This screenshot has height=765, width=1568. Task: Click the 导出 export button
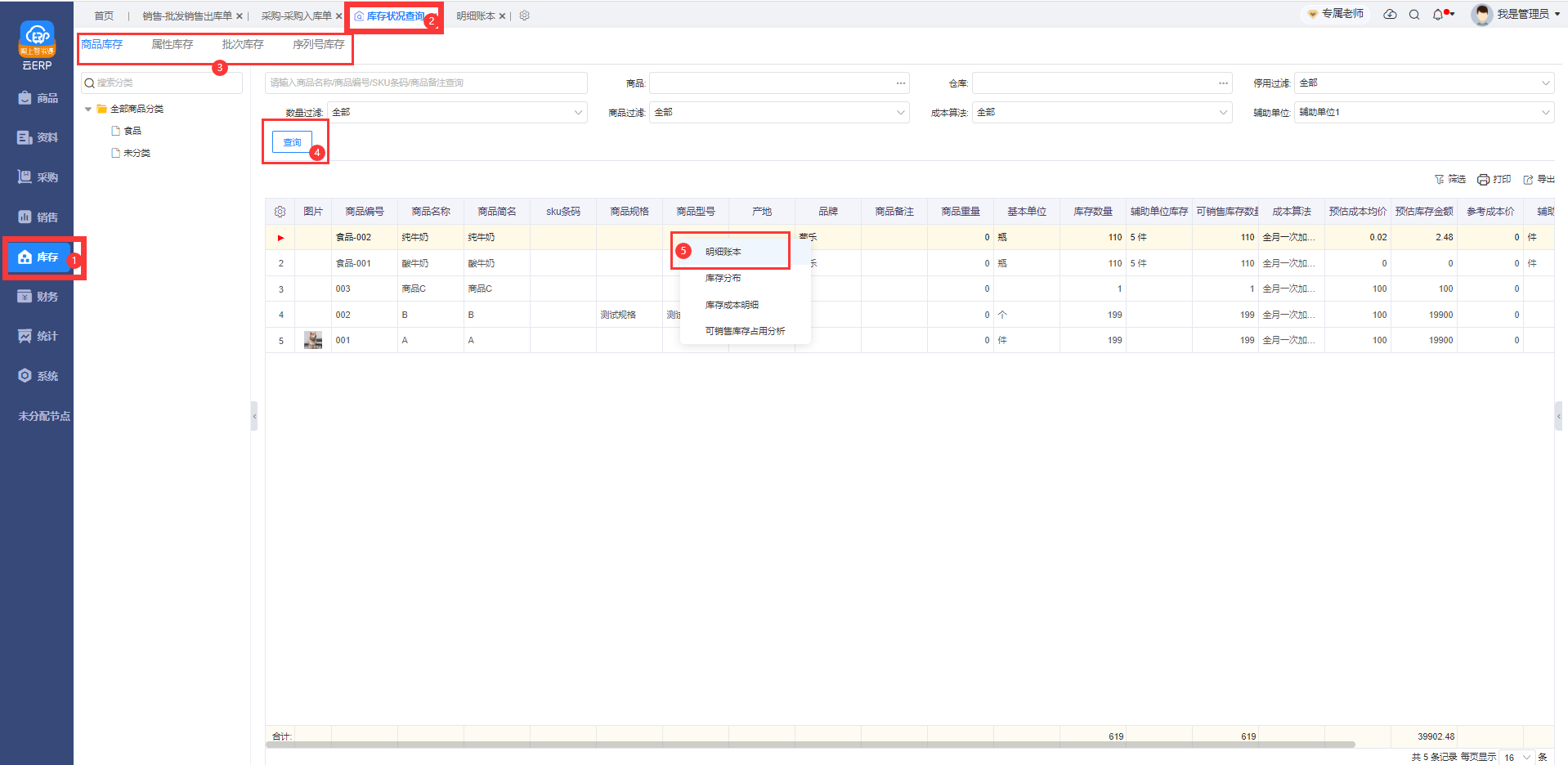[x=1539, y=180]
